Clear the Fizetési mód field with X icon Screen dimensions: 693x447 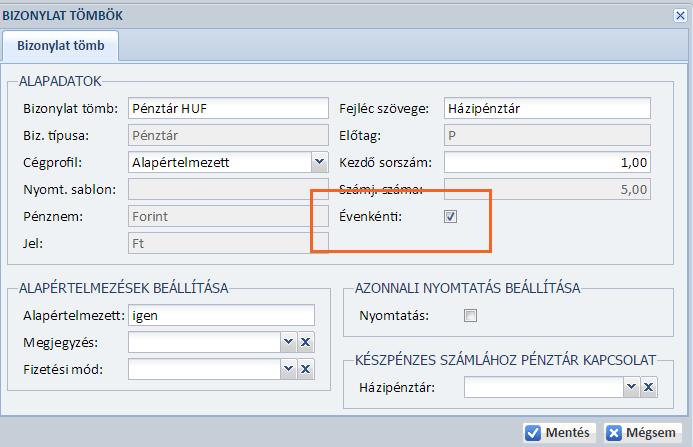pos(306,370)
